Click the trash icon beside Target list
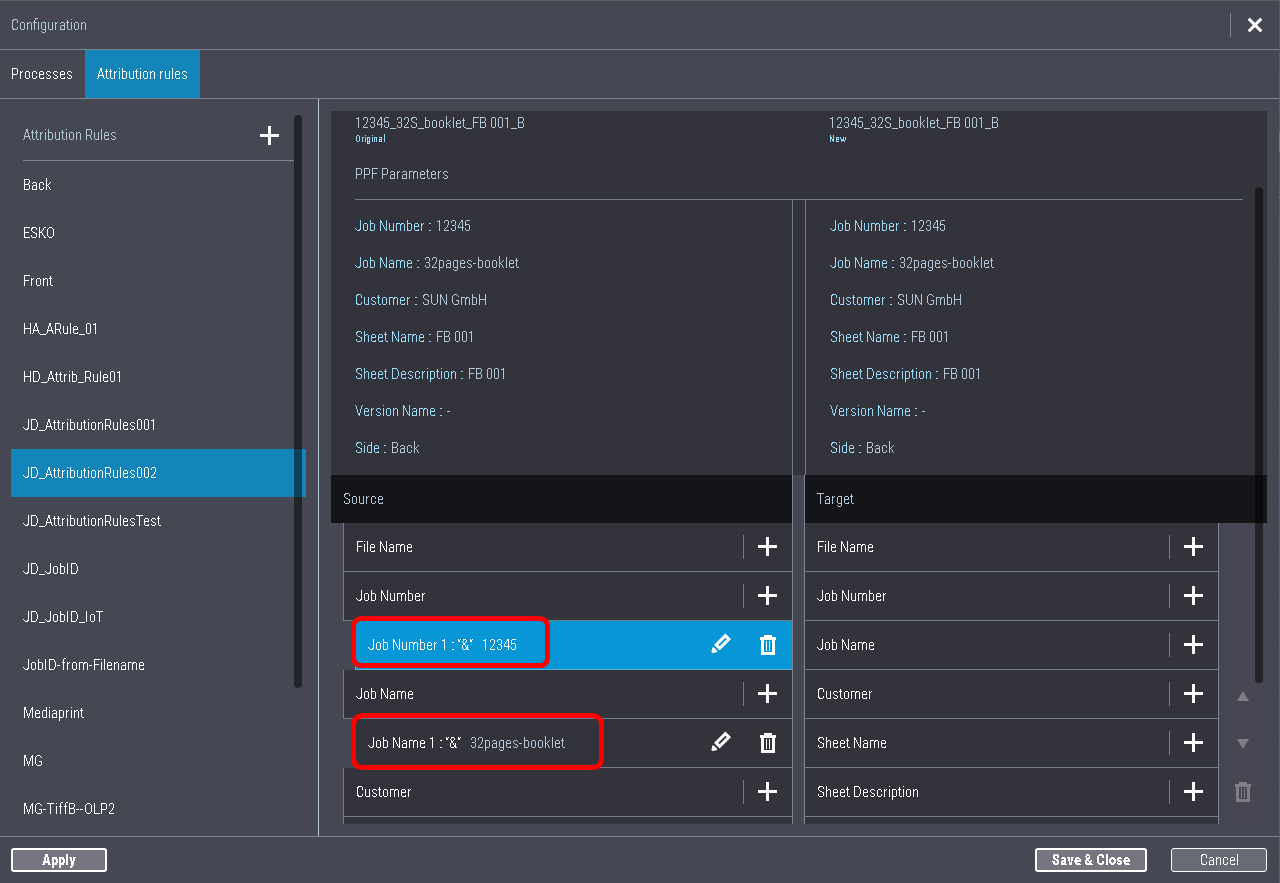This screenshot has height=883, width=1280. tap(1243, 792)
